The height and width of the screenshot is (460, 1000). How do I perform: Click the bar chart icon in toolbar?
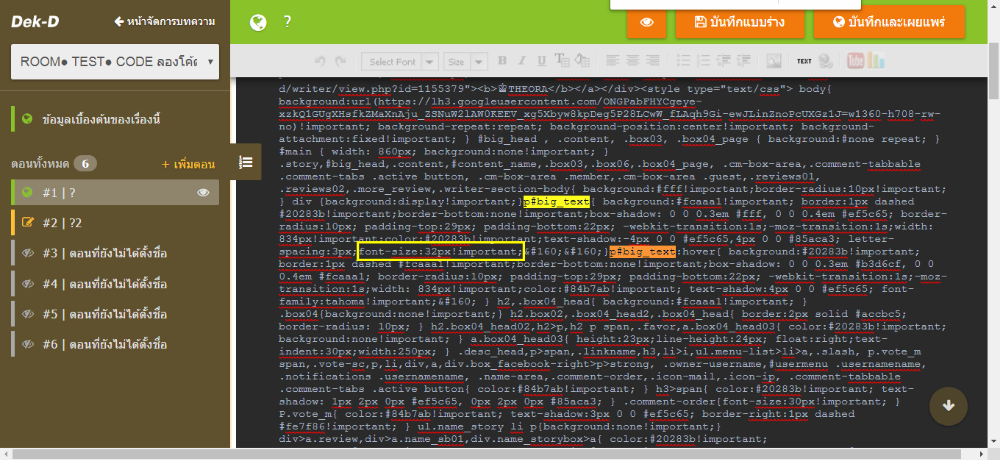pos(876,61)
